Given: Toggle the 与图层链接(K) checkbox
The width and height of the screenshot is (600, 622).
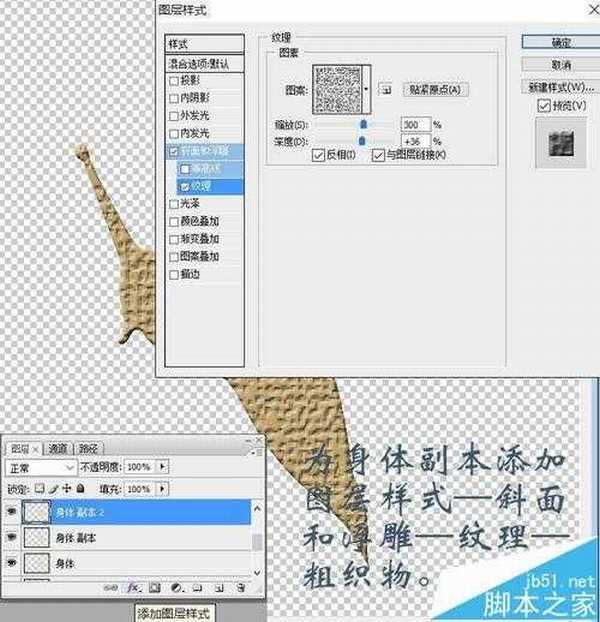Looking at the screenshot, I should 378,155.
